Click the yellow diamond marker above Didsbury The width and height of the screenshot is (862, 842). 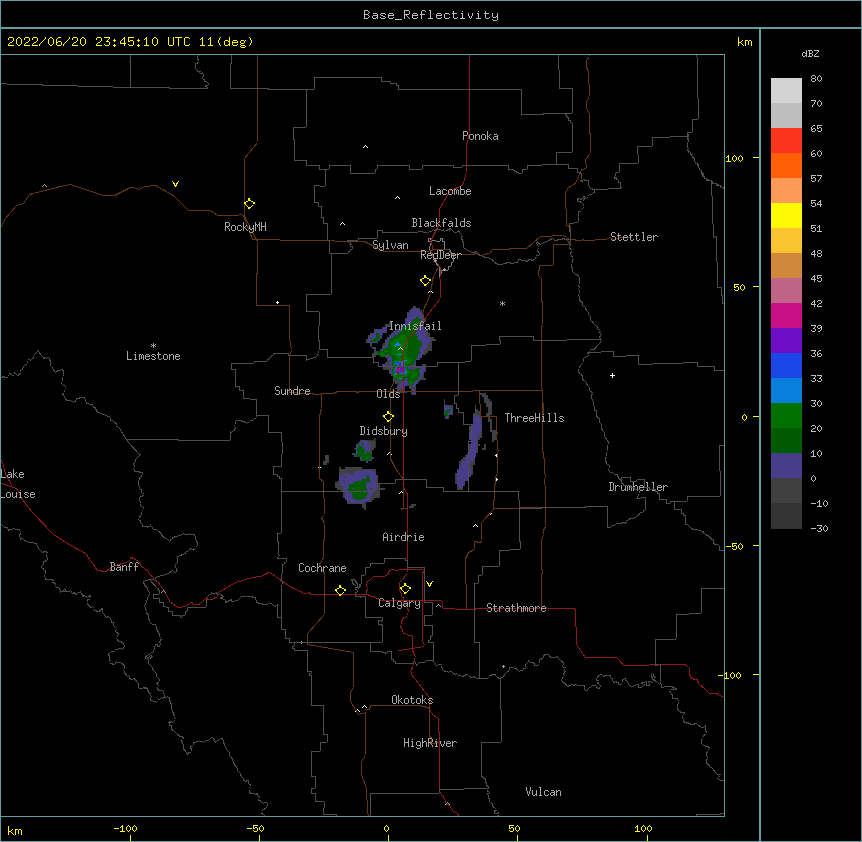point(388,417)
